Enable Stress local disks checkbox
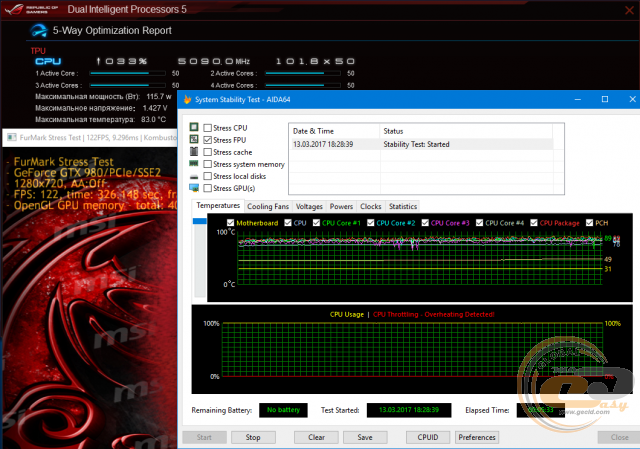Image resolution: width=640 pixels, height=449 pixels. [x=207, y=176]
